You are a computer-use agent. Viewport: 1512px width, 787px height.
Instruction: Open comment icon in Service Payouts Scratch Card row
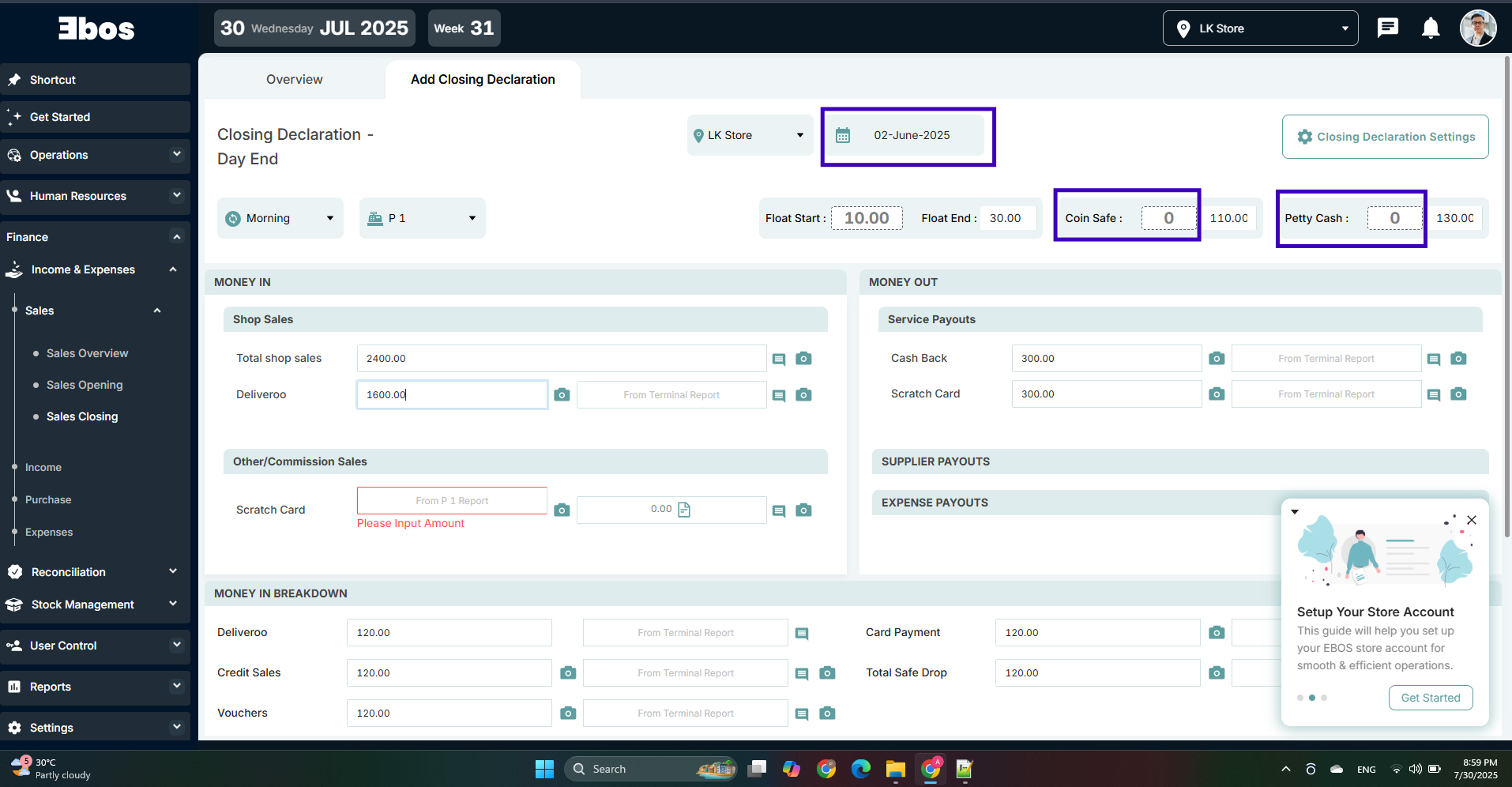pos(1434,395)
